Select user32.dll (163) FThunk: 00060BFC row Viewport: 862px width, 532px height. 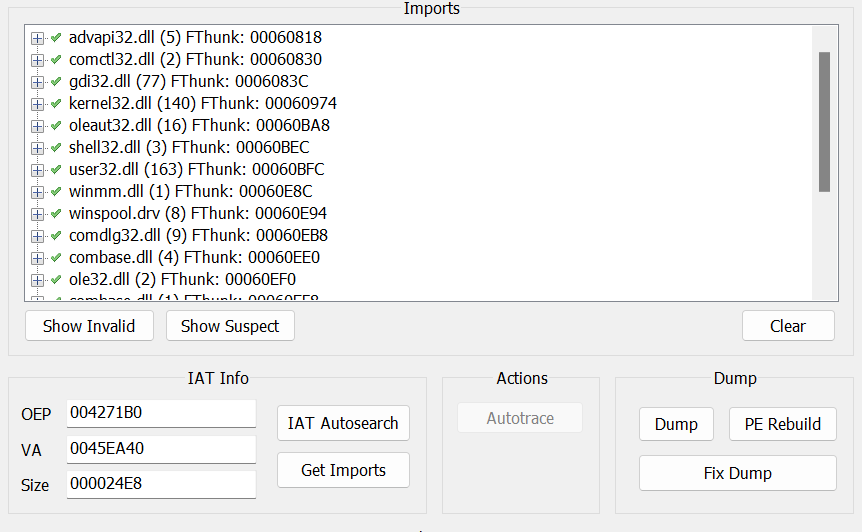click(x=196, y=169)
